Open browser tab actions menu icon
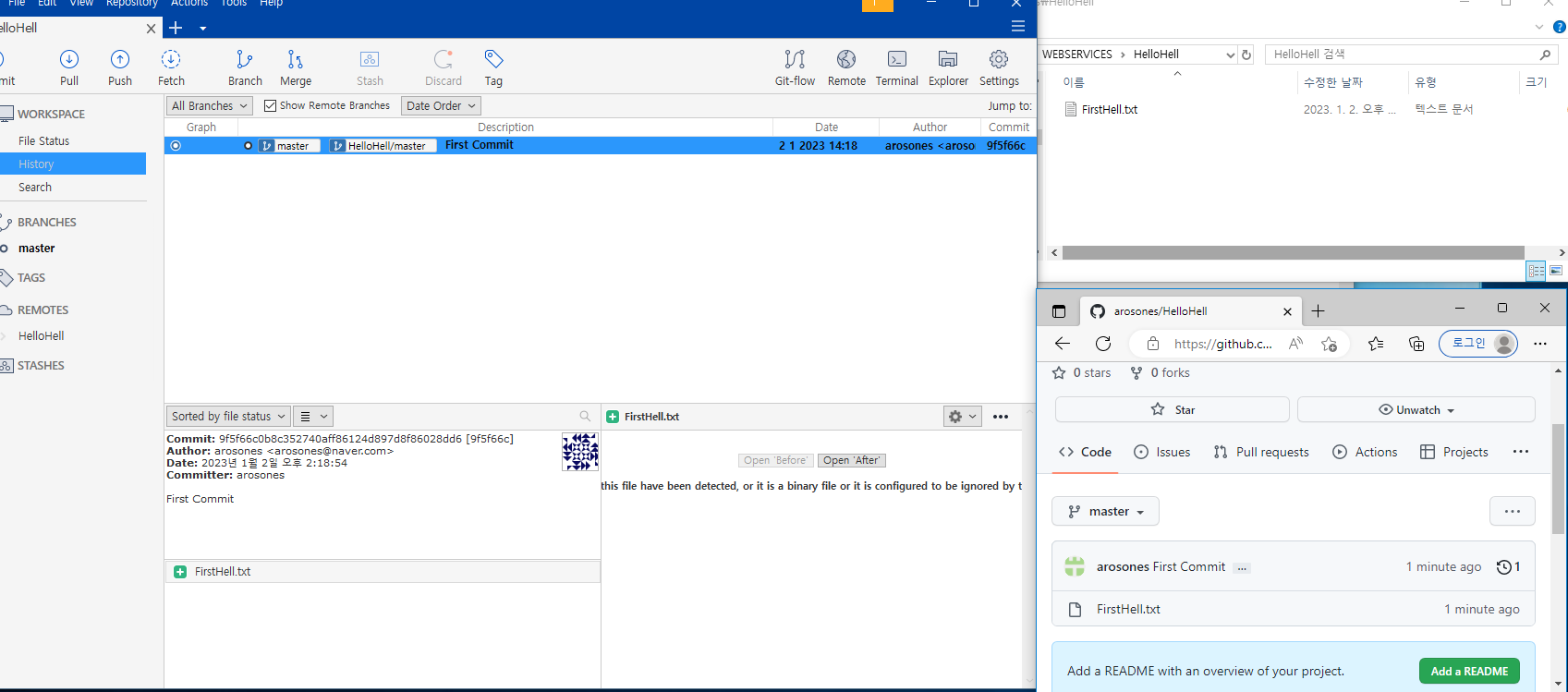 coord(1059,311)
